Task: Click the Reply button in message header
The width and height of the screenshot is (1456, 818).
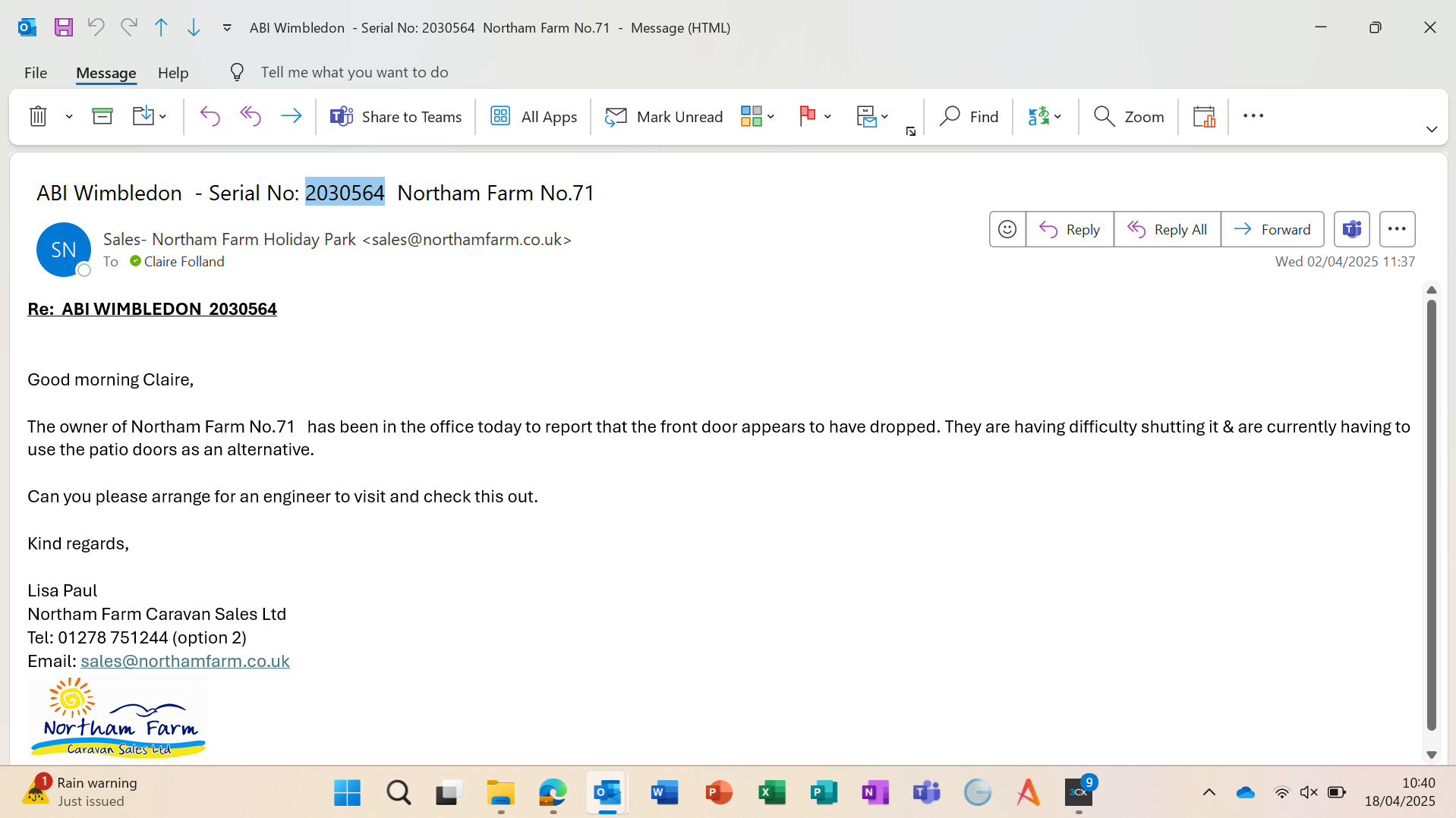Action: [x=1070, y=229]
